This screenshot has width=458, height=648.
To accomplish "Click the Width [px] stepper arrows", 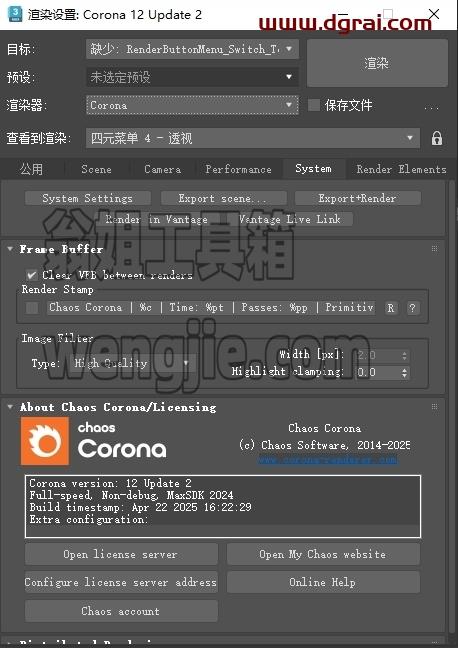I will (404, 355).
